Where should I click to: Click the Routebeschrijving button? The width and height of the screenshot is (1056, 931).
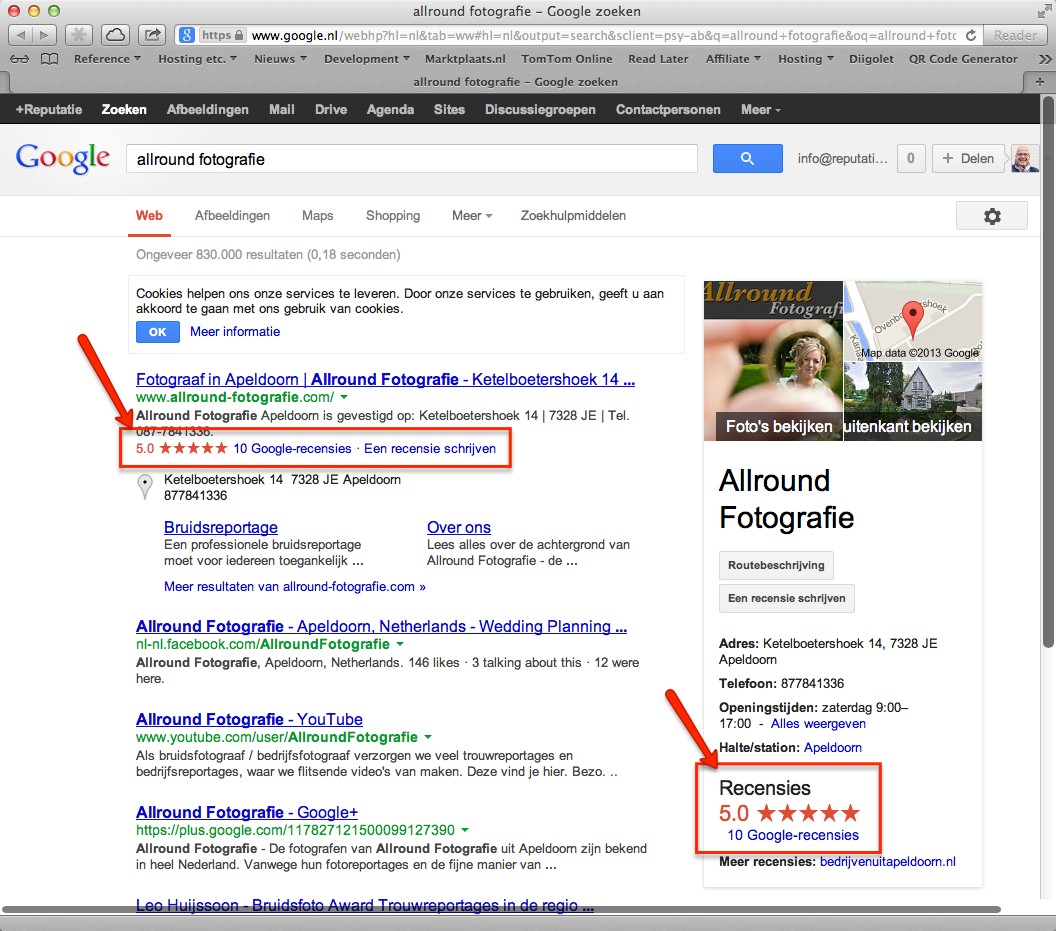coord(776,565)
